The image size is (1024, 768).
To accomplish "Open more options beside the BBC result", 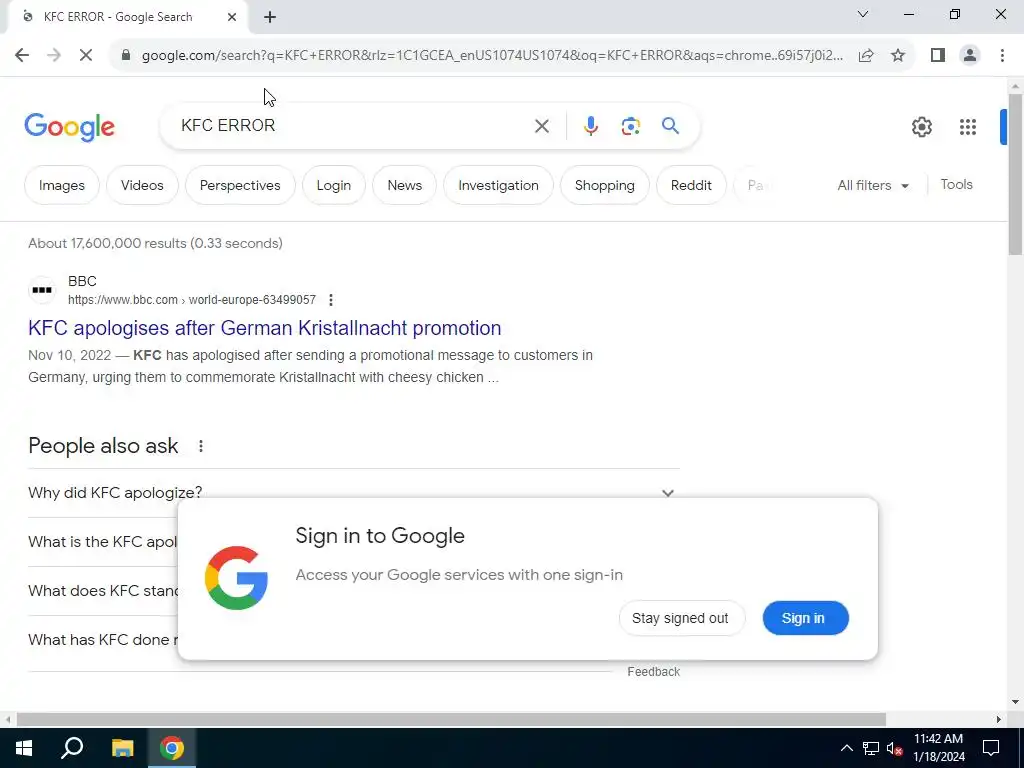I will click(x=330, y=300).
